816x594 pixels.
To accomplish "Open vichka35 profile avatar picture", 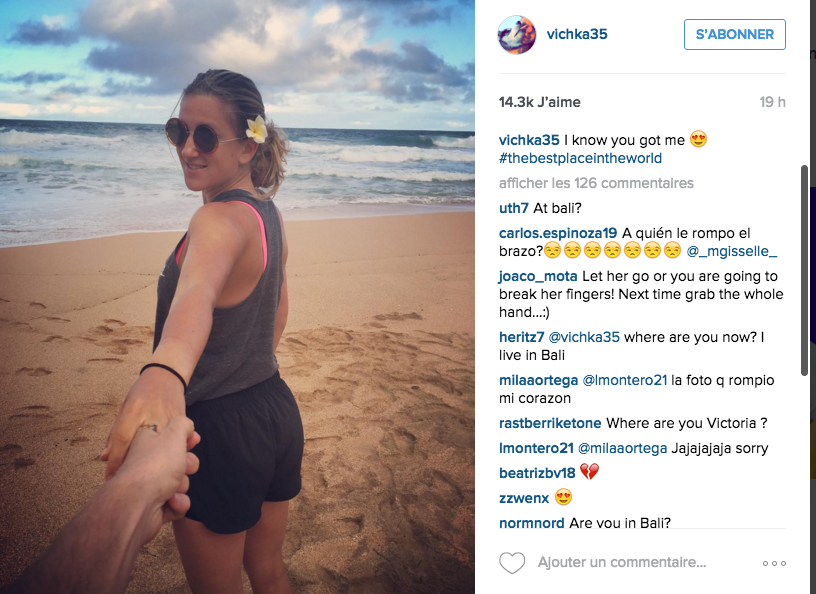I will coord(517,34).
